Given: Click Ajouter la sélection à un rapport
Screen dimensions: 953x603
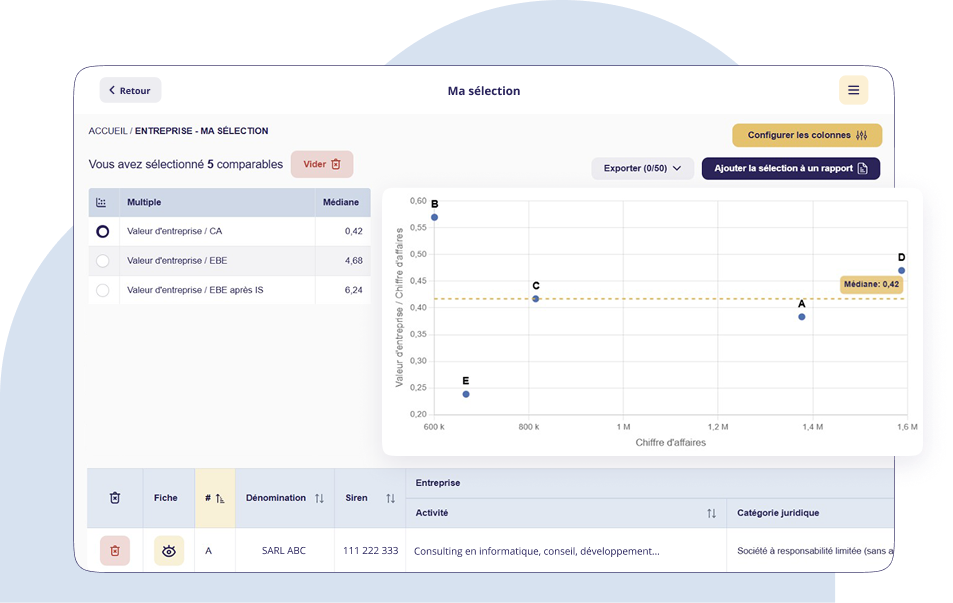Looking at the screenshot, I should (x=791, y=168).
